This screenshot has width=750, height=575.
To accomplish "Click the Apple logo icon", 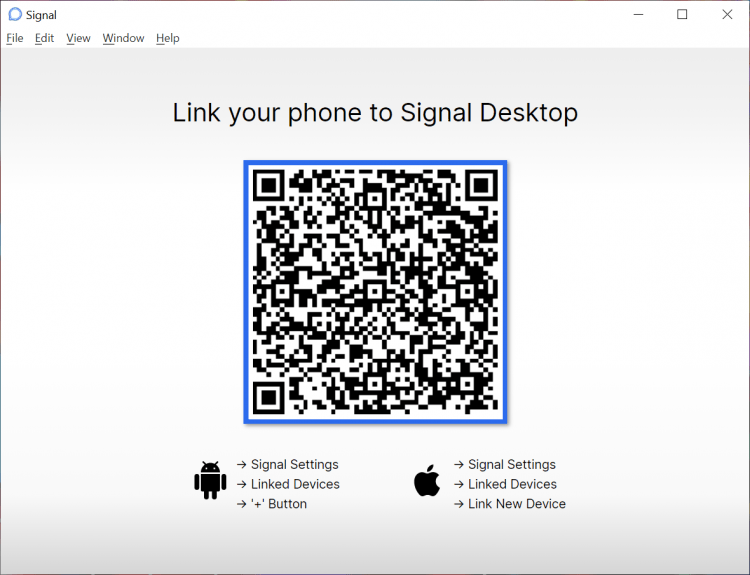I will [x=427, y=480].
